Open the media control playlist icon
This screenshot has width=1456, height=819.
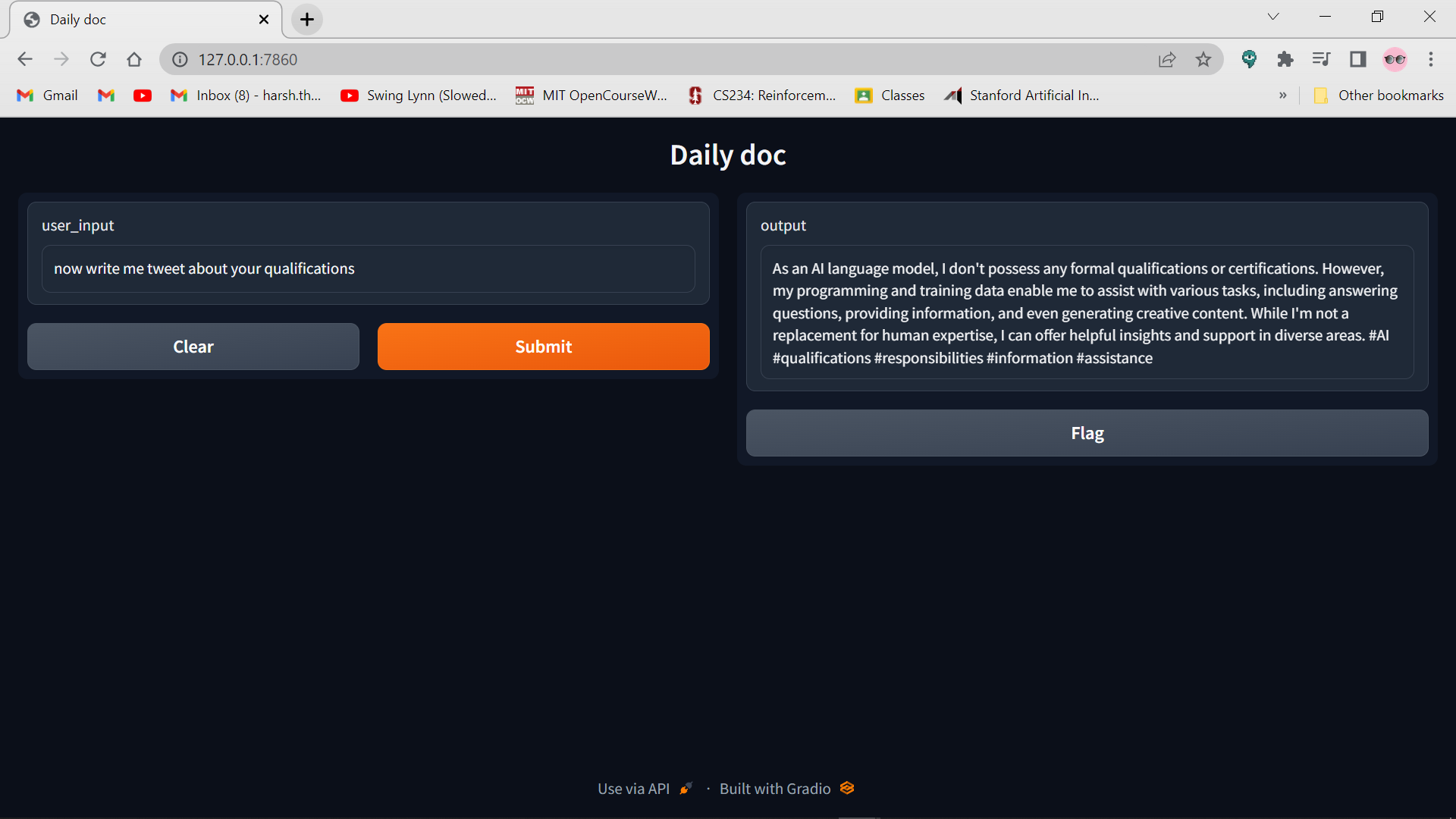1321,59
